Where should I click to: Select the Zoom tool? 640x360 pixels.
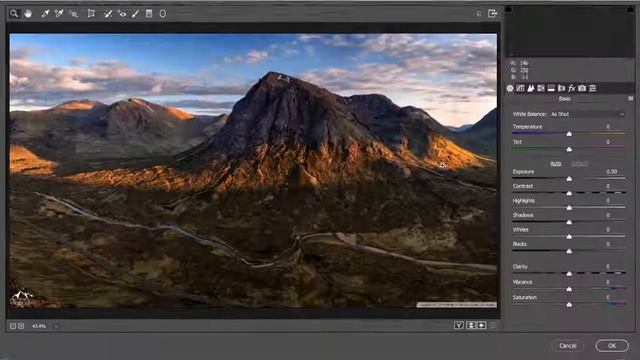pyautogui.click(x=14, y=13)
